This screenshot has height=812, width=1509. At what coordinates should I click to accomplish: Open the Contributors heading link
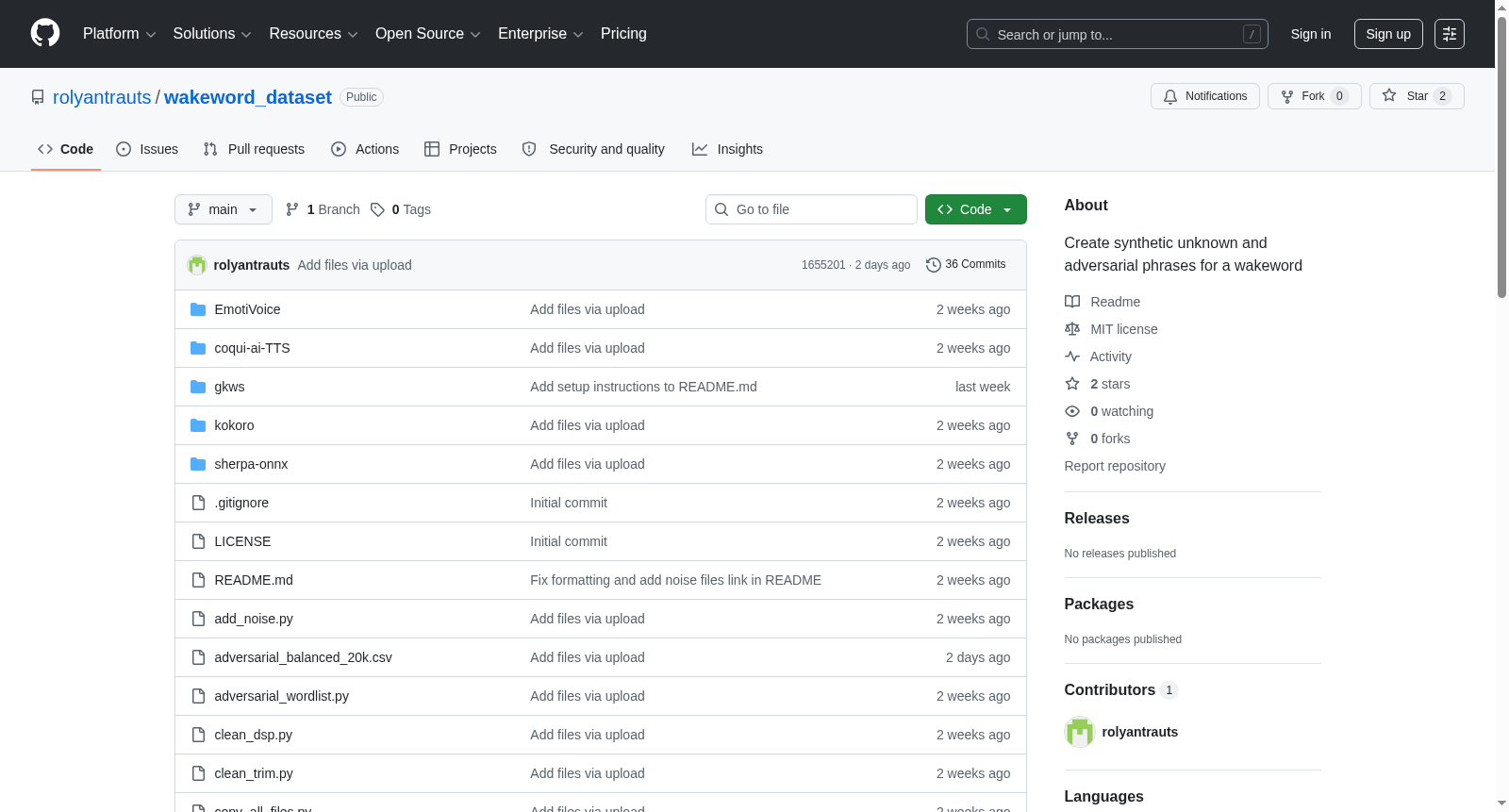pos(1121,690)
